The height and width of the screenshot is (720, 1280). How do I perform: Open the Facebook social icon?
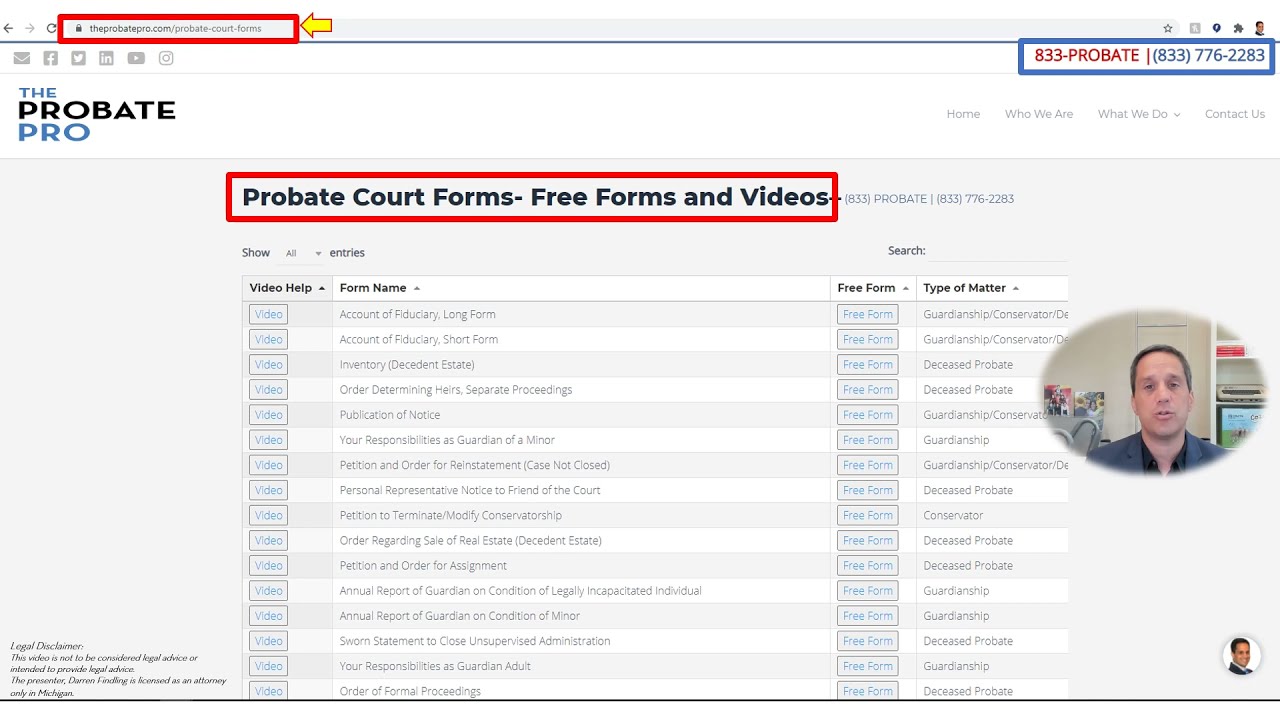(51, 58)
